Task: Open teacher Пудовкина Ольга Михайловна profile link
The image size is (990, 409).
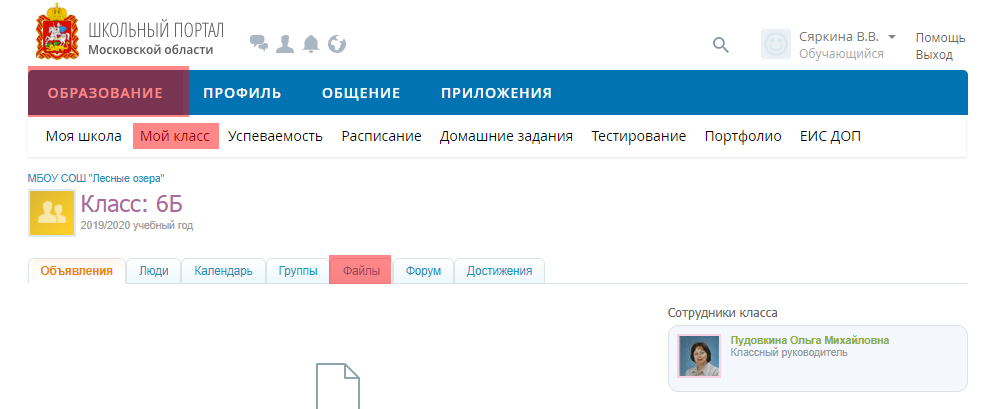Action: click(809, 340)
